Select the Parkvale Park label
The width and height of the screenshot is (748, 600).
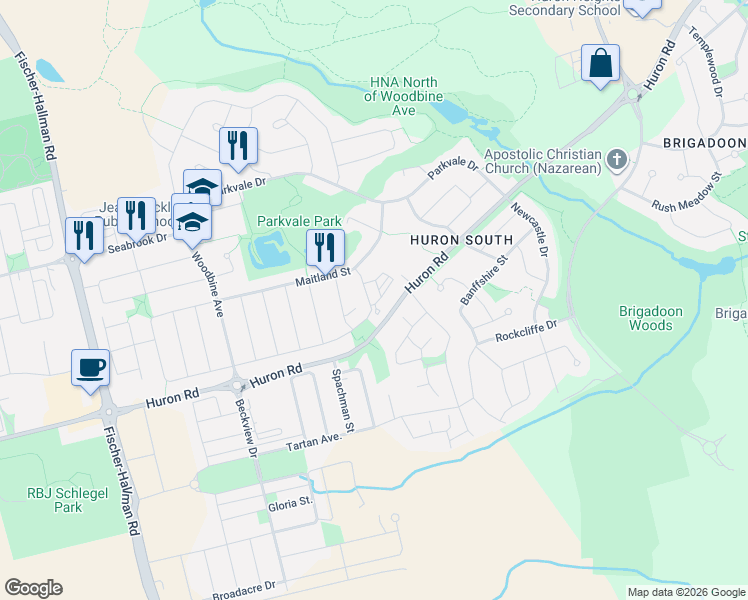click(x=299, y=221)
